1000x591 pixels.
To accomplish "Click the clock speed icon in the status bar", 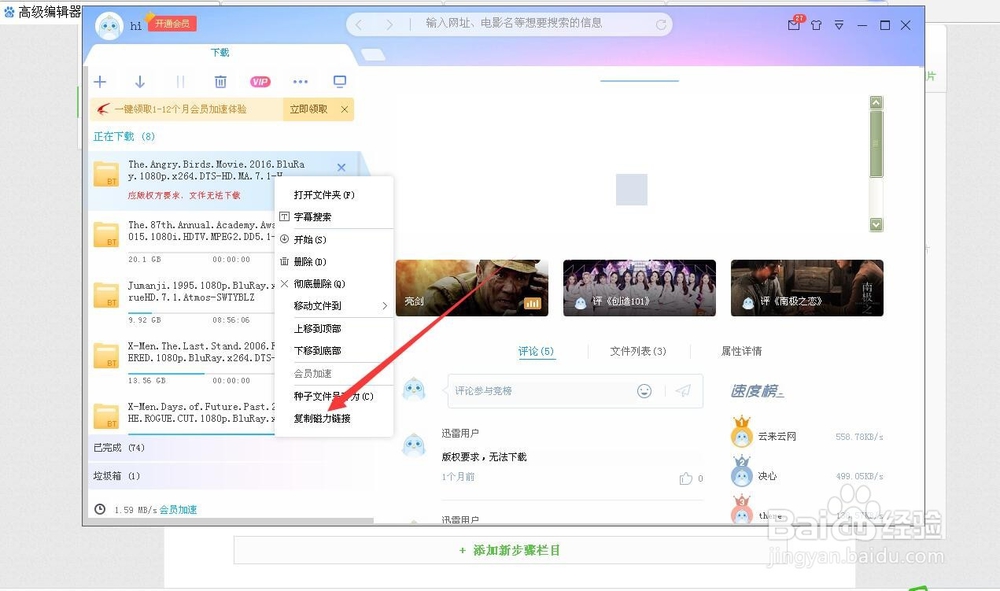I will coord(100,509).
